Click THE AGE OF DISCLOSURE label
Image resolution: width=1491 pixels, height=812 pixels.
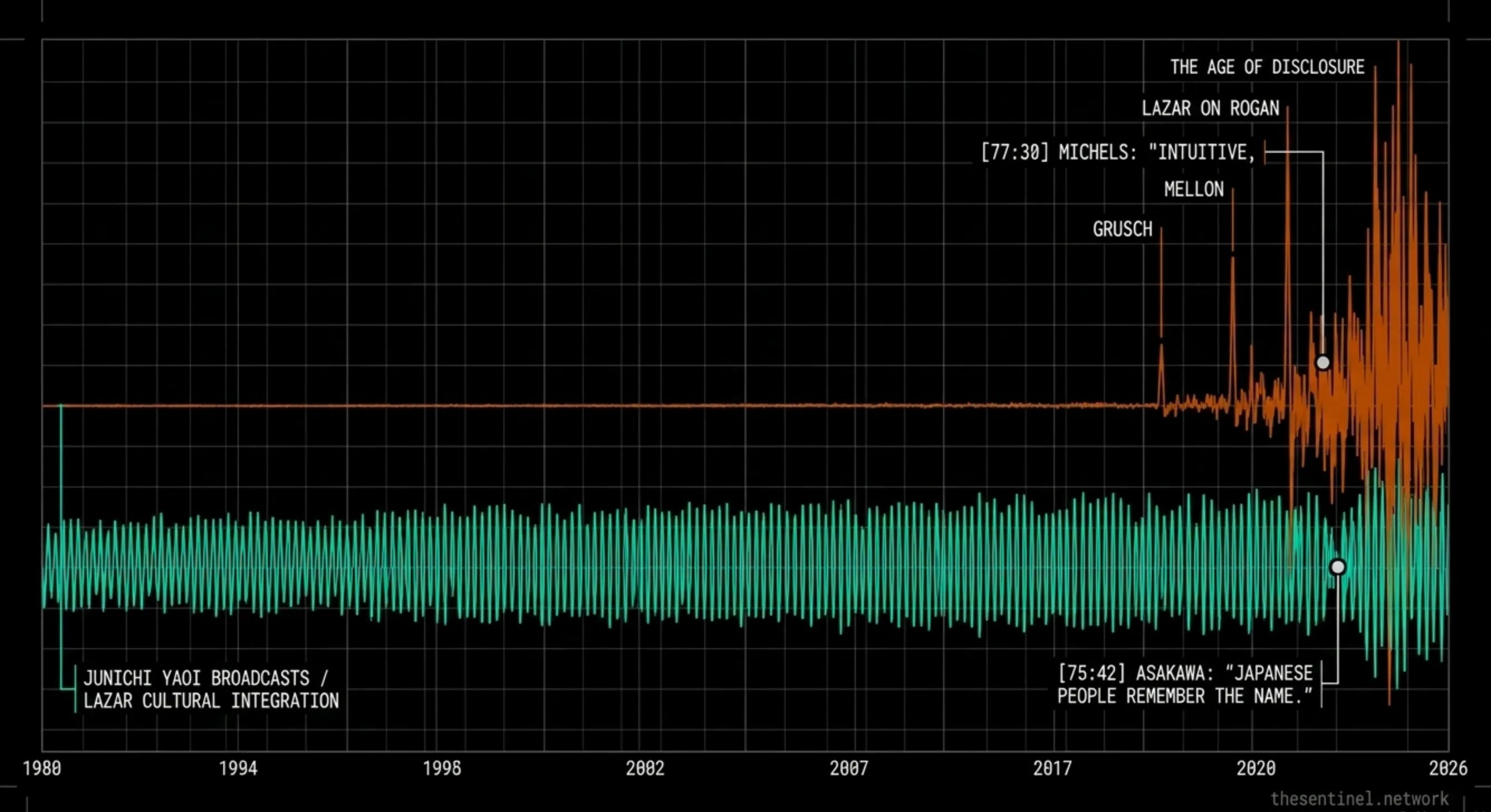pos(1267,67)
